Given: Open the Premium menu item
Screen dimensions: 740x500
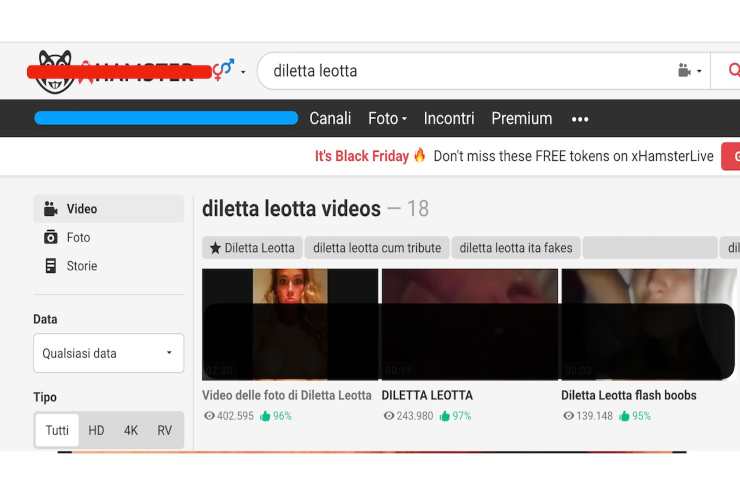Looking at the screenshot, I should pyautogui.click(x=521, y=119).
